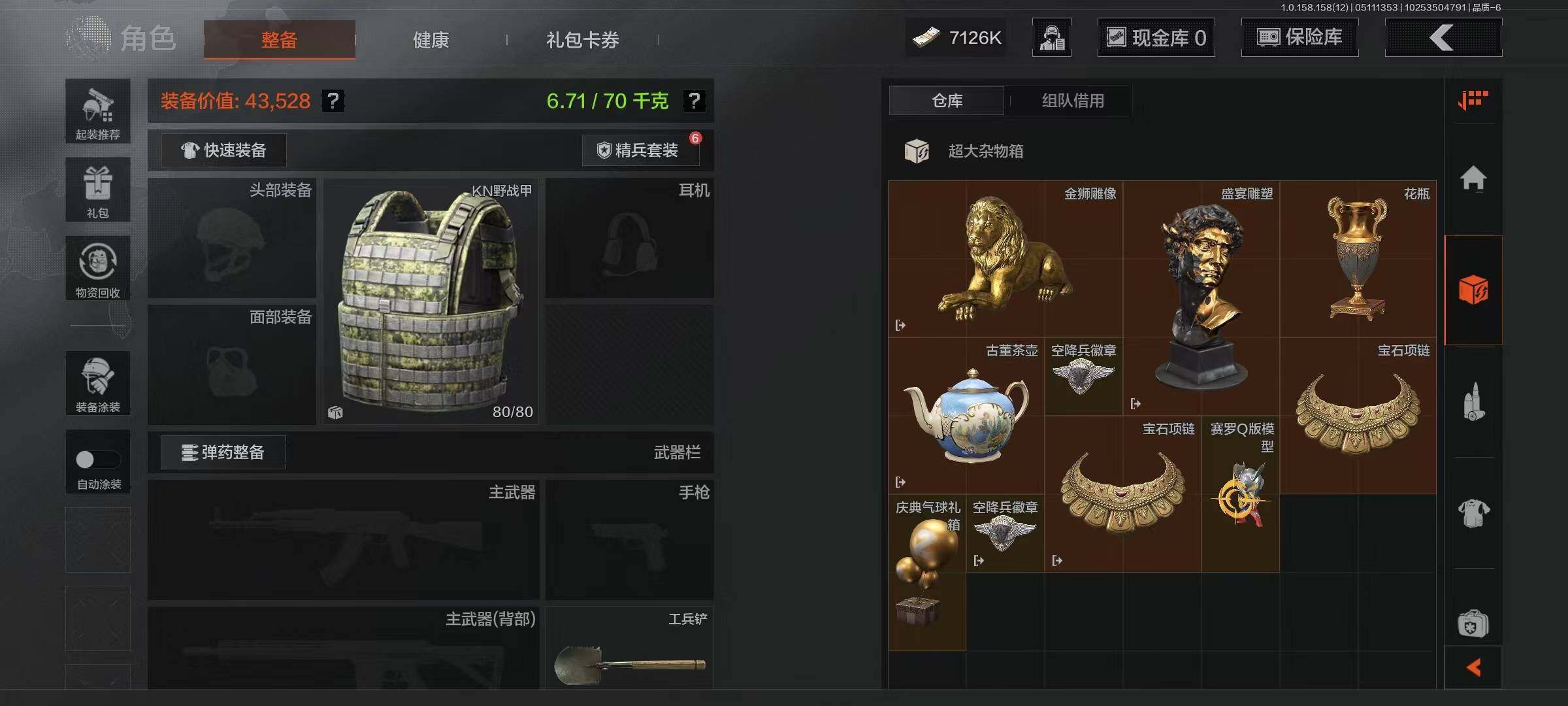The width and height of the screenshot is (1568, 706).
Task: Open the 保险库 vault button
Action: (x=1299, y=37)
